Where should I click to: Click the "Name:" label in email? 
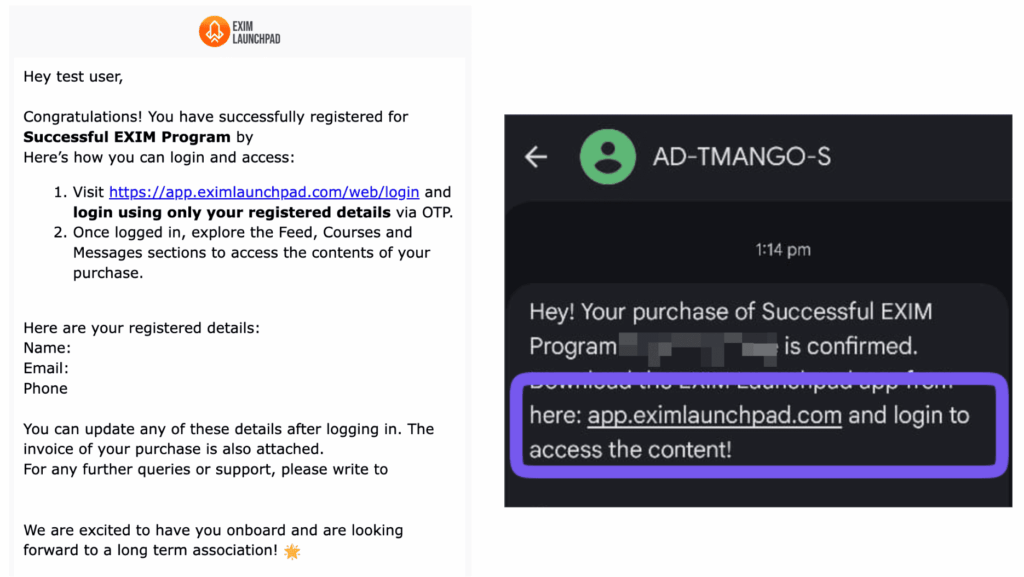47,348
